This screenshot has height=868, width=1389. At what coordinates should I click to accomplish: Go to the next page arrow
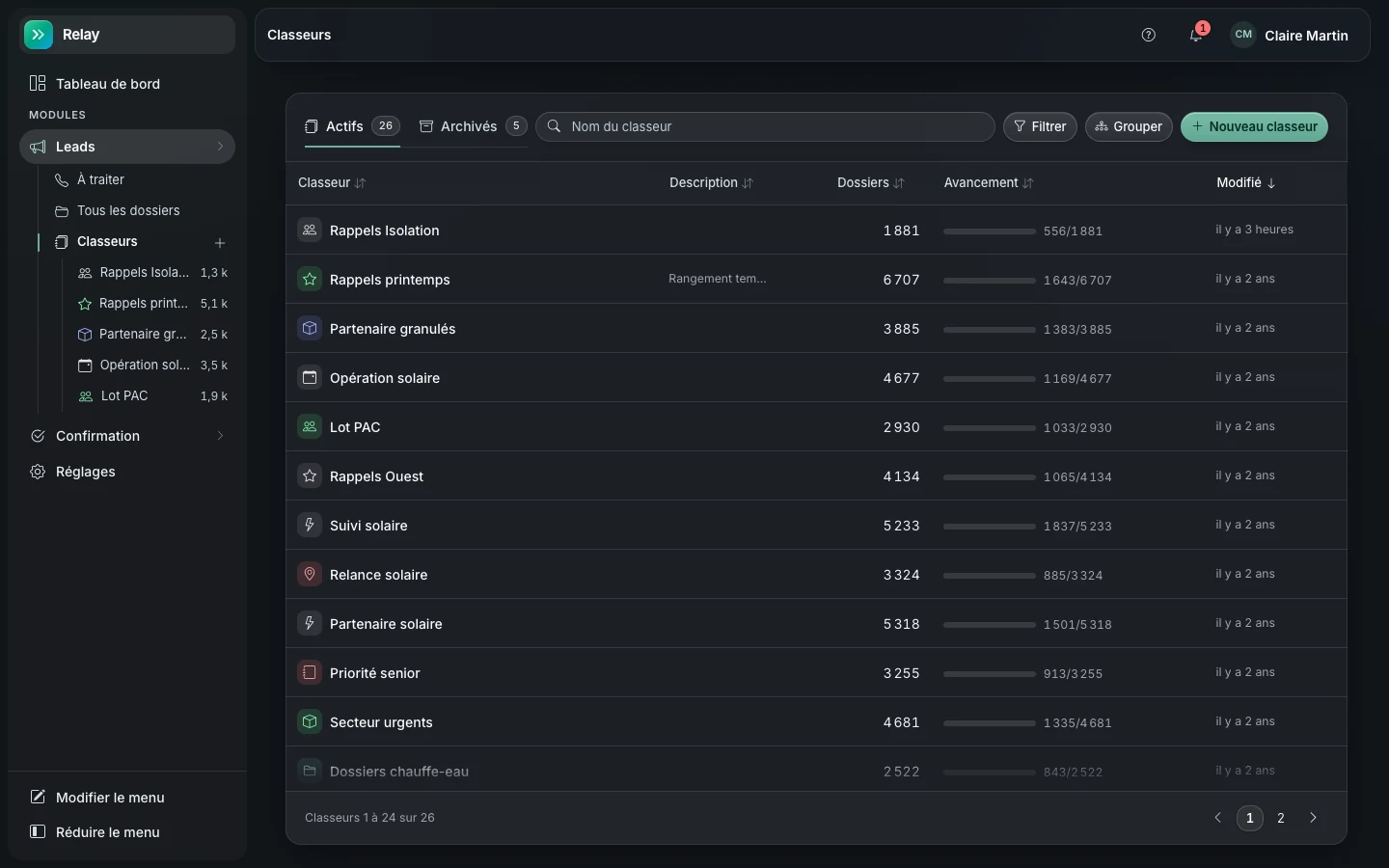1313,818
